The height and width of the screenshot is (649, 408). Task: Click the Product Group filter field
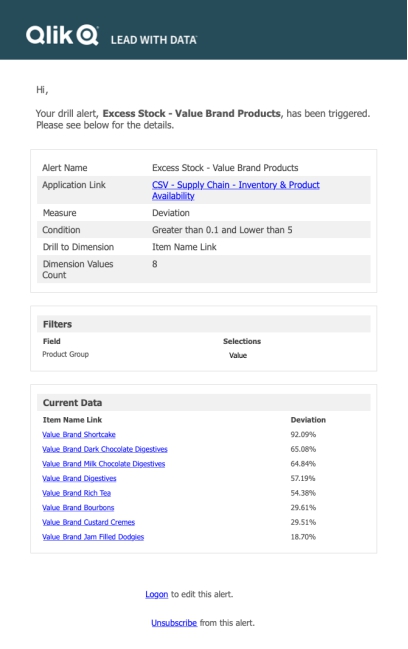click(x=65, y=354)
